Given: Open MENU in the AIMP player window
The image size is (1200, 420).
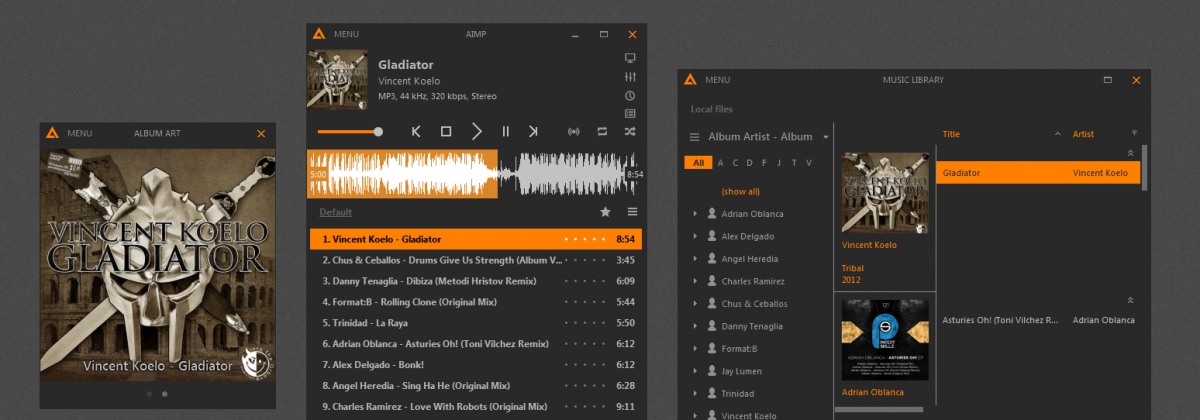Looking at the screenshot, I should point(346,34).
